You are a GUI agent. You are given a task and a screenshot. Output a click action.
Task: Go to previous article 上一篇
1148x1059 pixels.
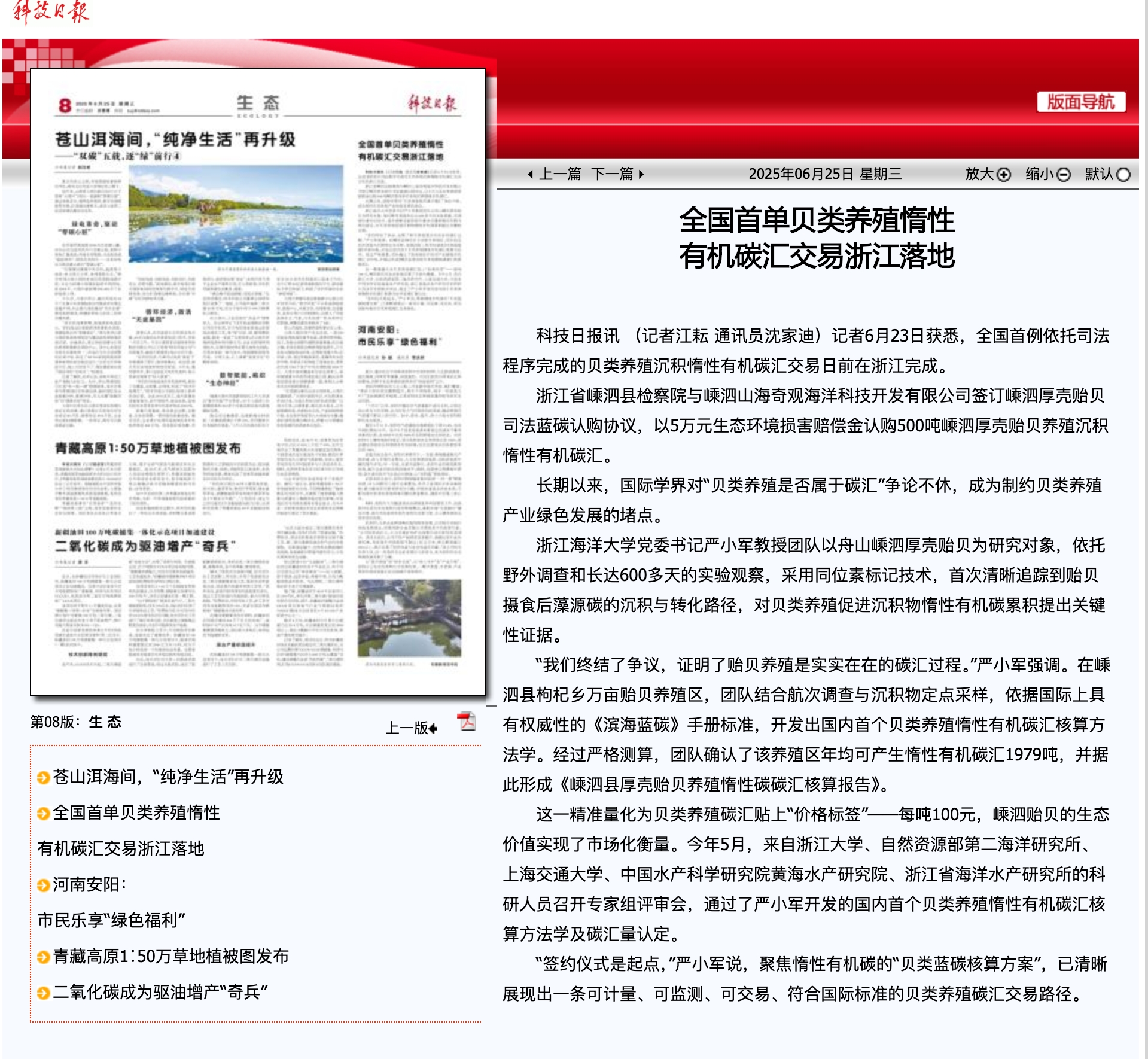click(560, 174)
